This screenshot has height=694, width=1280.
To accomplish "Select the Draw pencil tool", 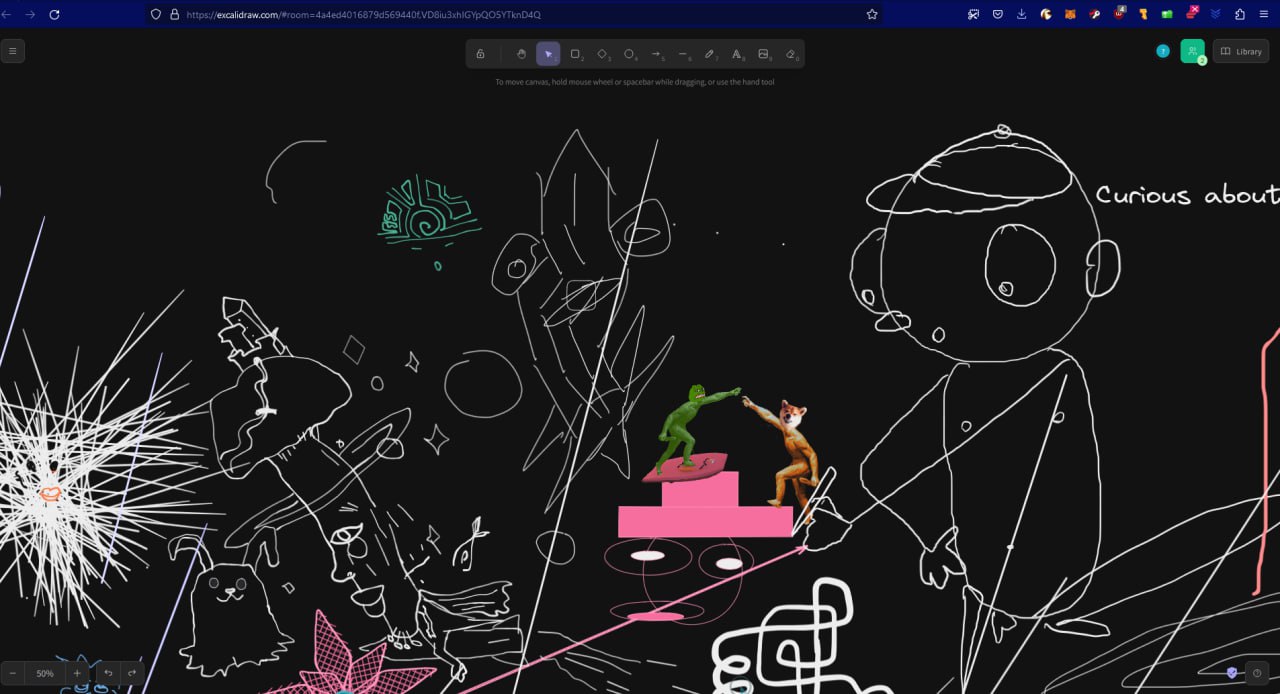I will pyautogui.click(x=710, y=54).
